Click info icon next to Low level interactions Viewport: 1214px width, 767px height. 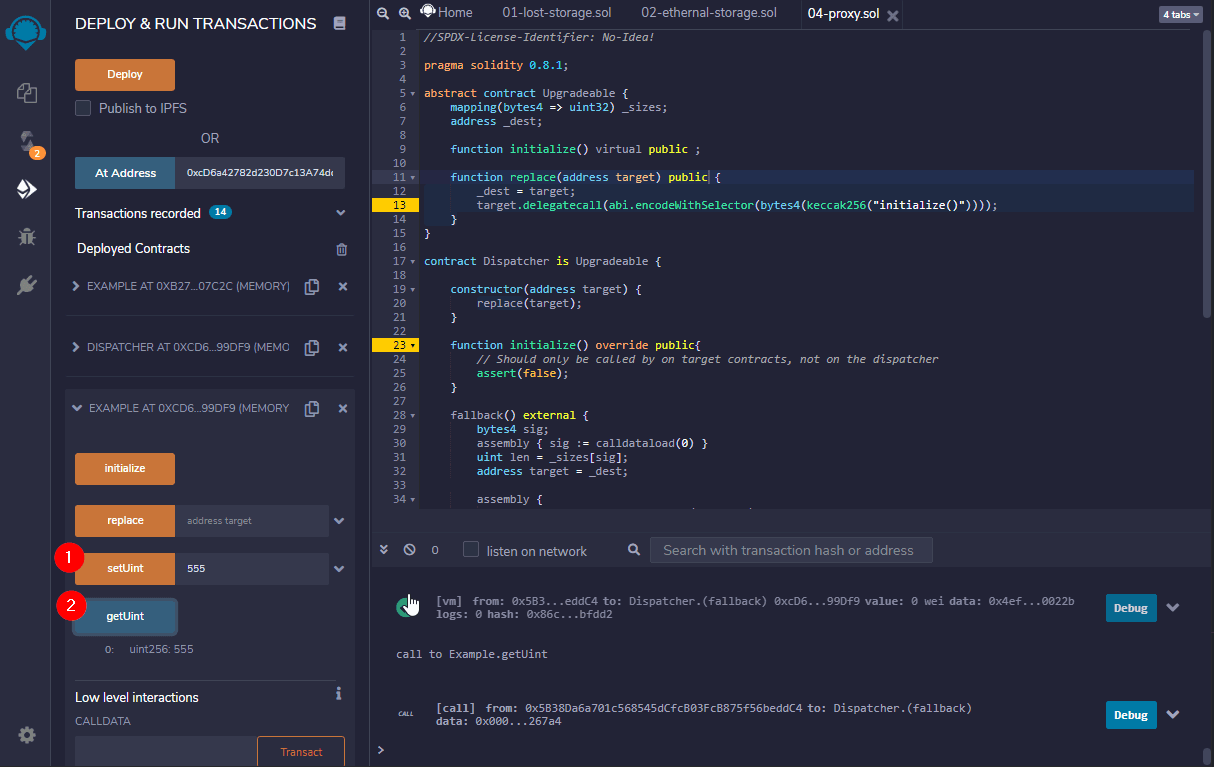point(339,693)
